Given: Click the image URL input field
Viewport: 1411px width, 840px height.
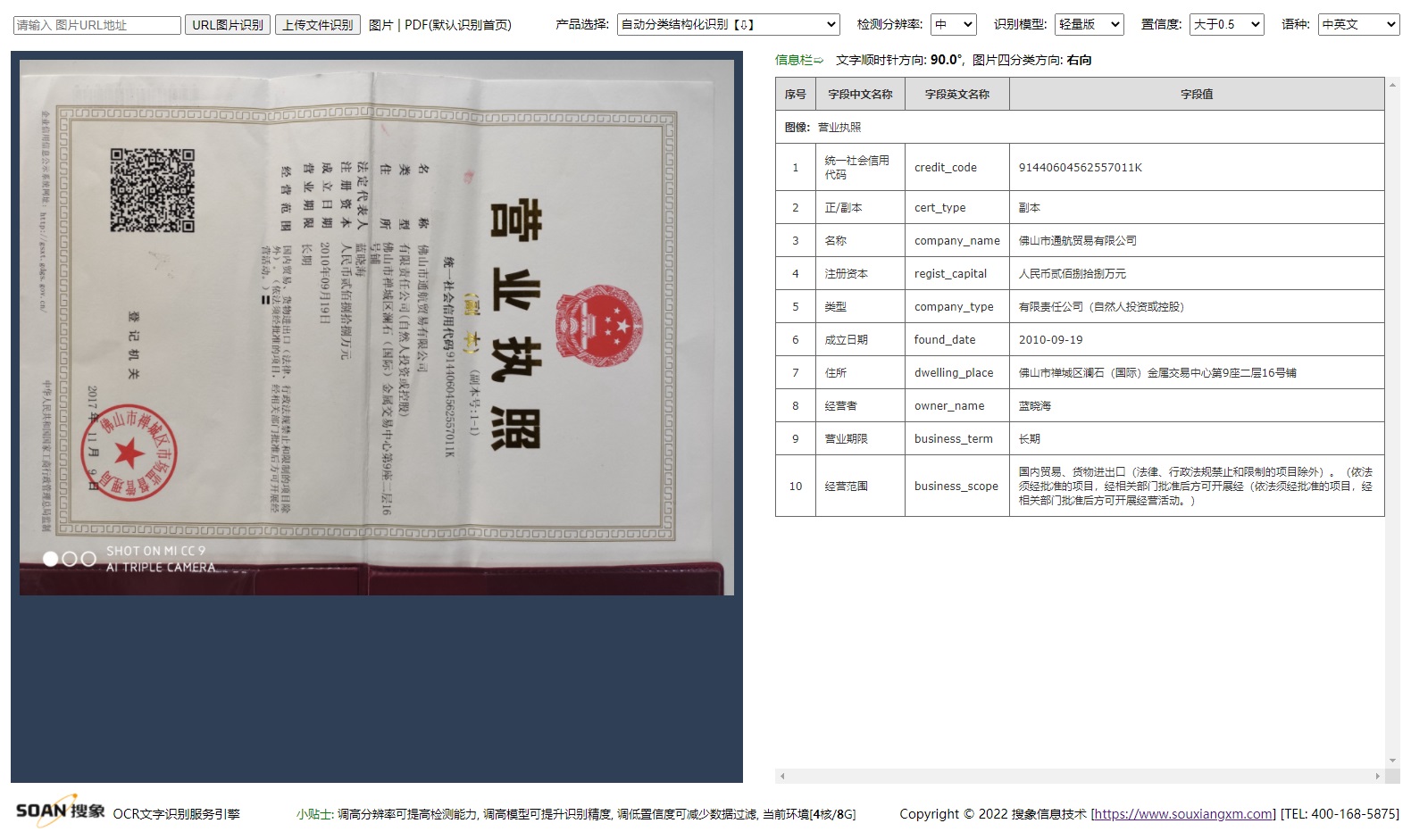Looking at the screenshot, I should [x=97, y=25].
